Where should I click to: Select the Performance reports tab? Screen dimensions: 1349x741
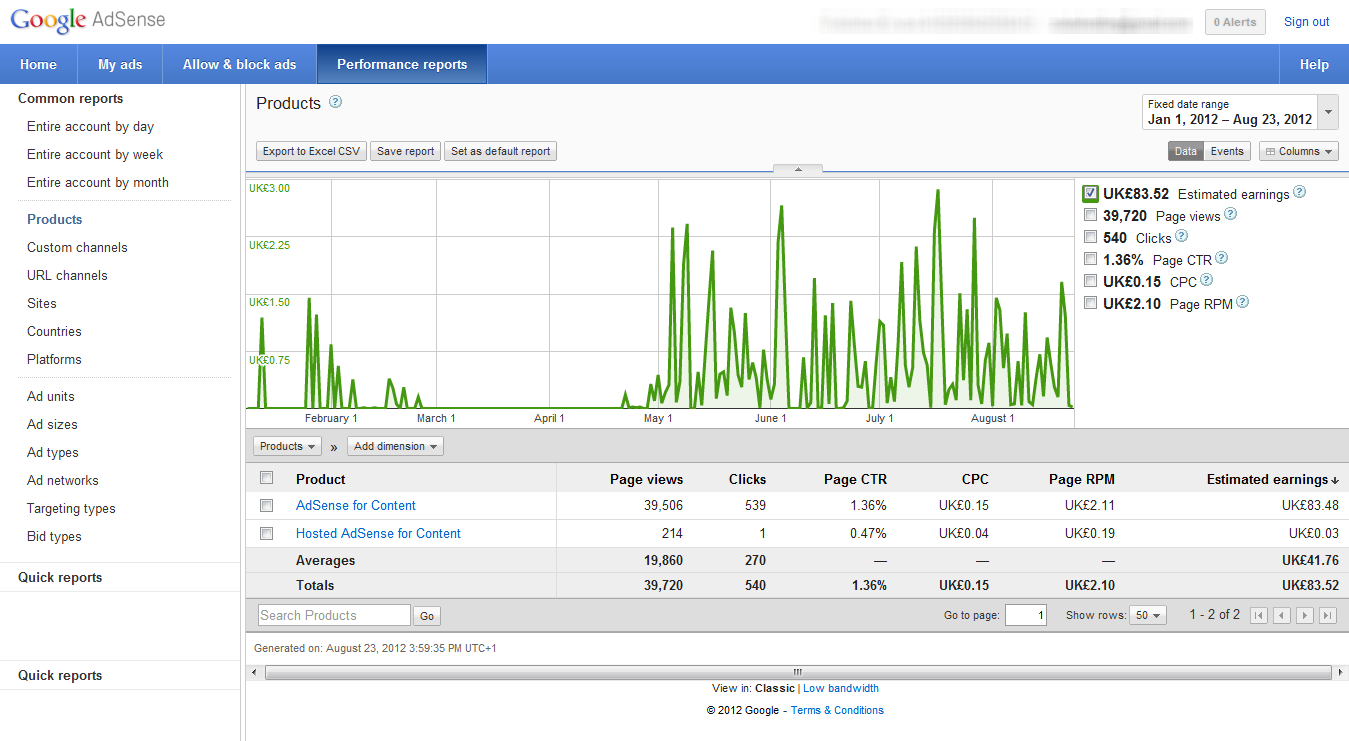pyautogui.click(x=402, y=64)
